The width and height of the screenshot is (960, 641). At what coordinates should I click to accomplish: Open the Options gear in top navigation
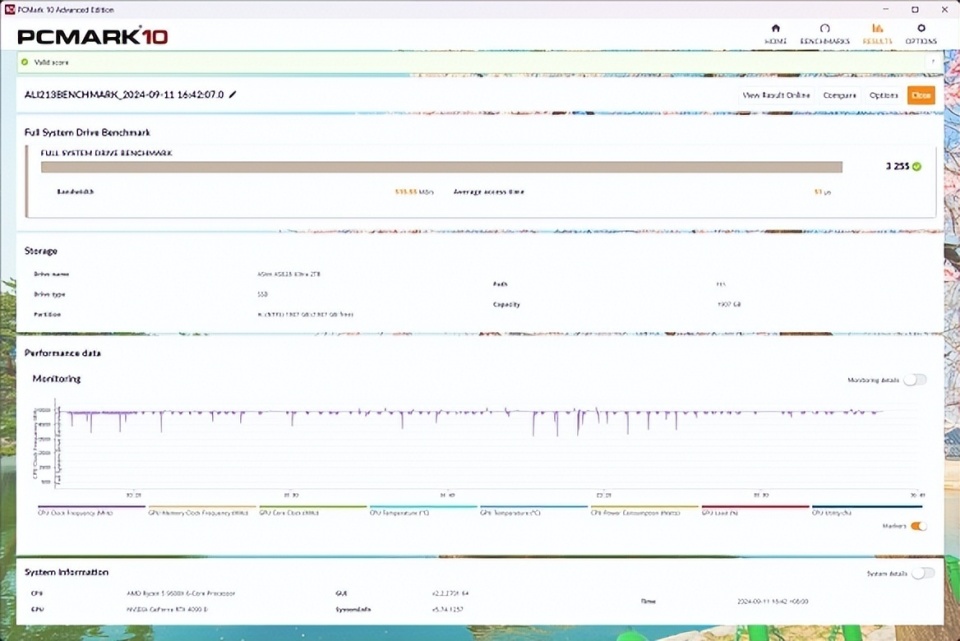[921, 28]
